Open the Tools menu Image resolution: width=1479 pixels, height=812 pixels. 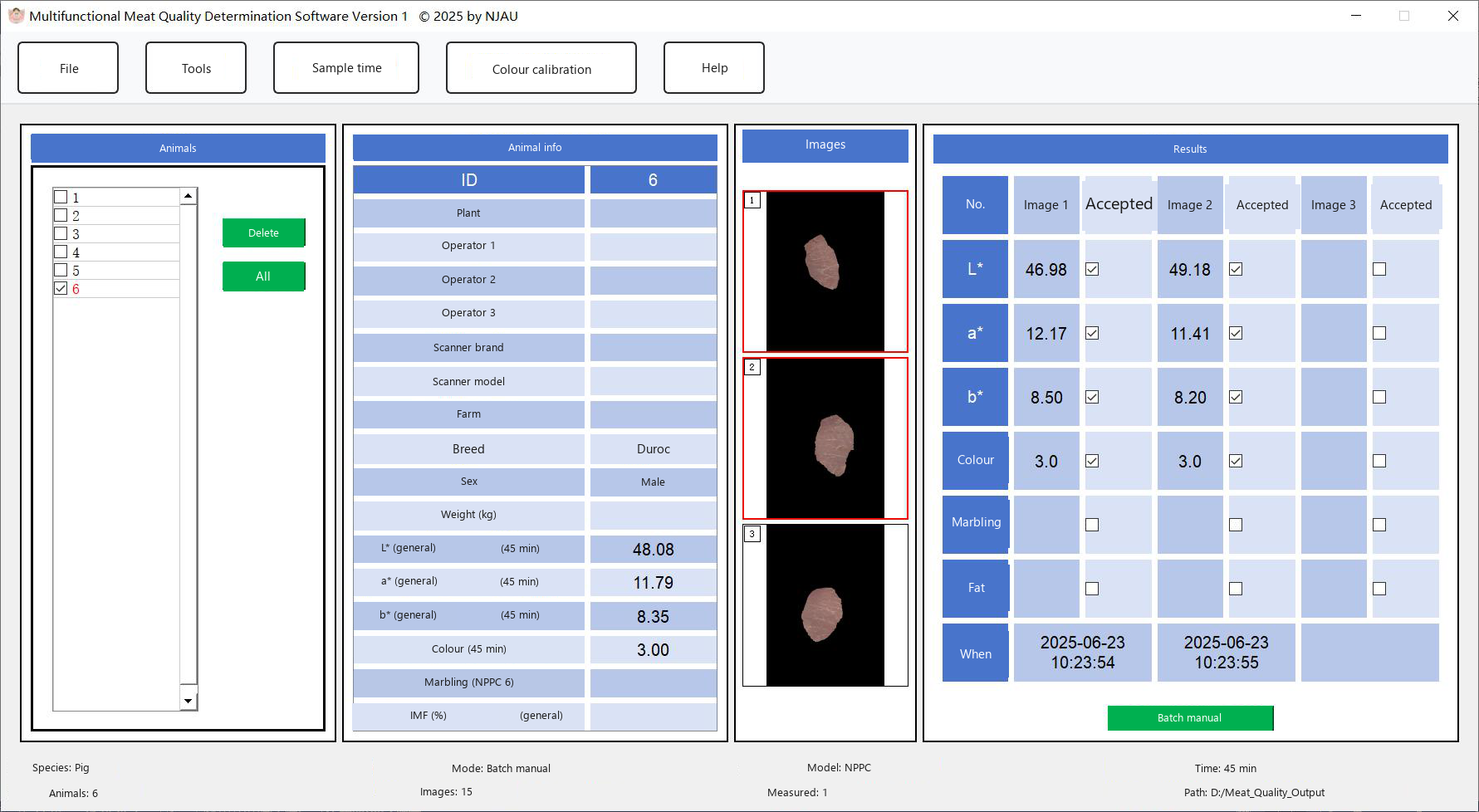[x=196, y=68]
